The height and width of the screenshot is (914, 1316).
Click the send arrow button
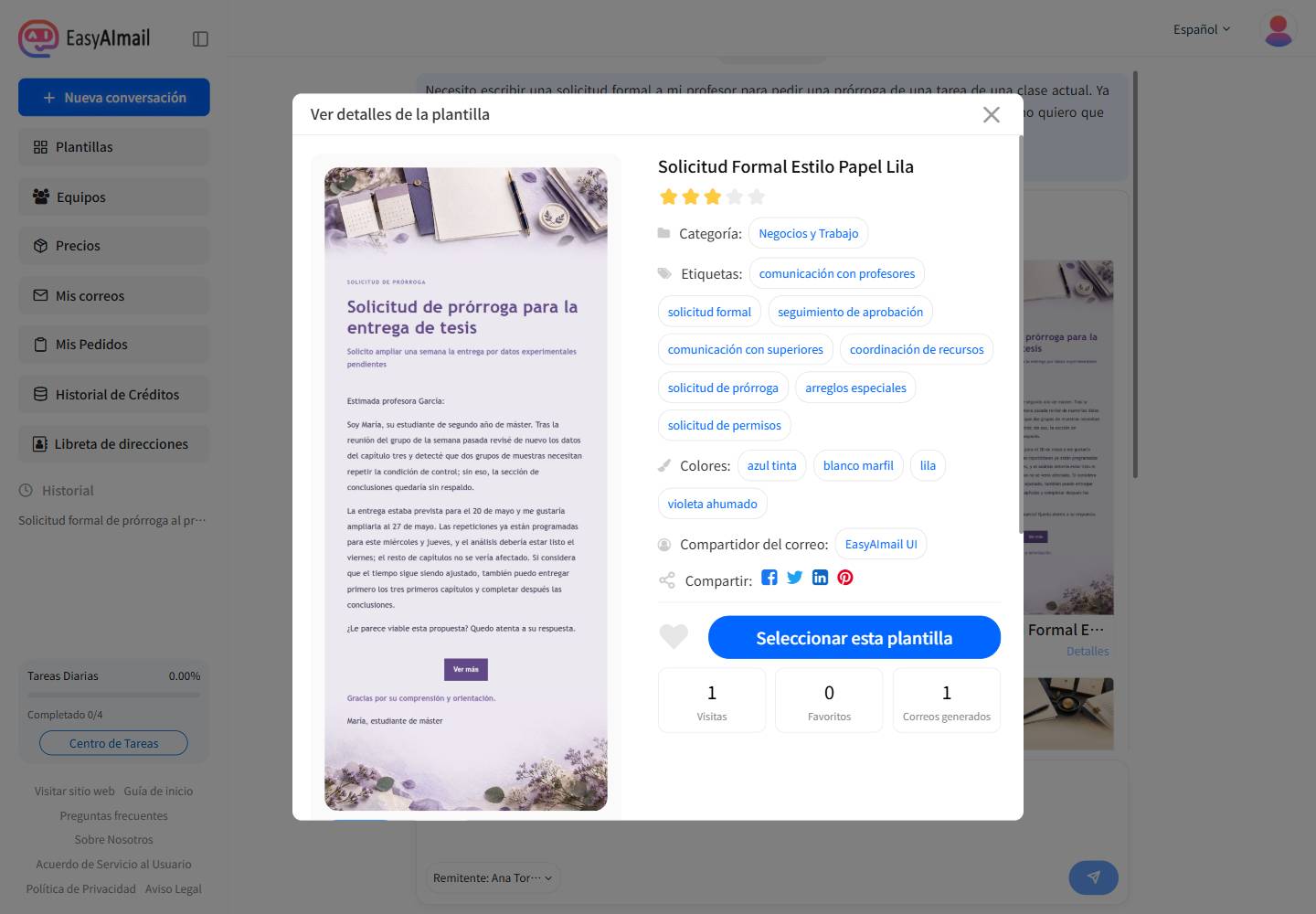pos(1093,877)
